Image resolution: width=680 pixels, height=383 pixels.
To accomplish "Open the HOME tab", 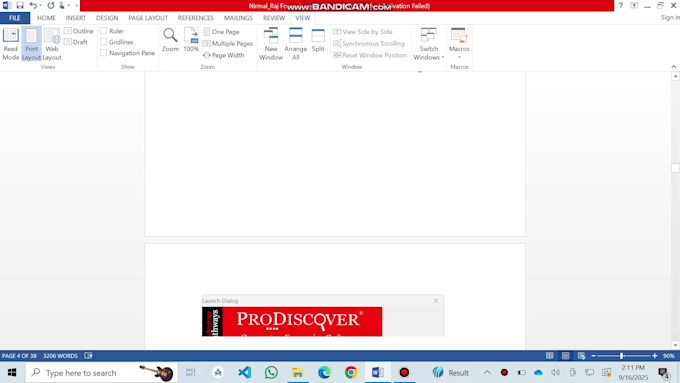I will 46,18.
